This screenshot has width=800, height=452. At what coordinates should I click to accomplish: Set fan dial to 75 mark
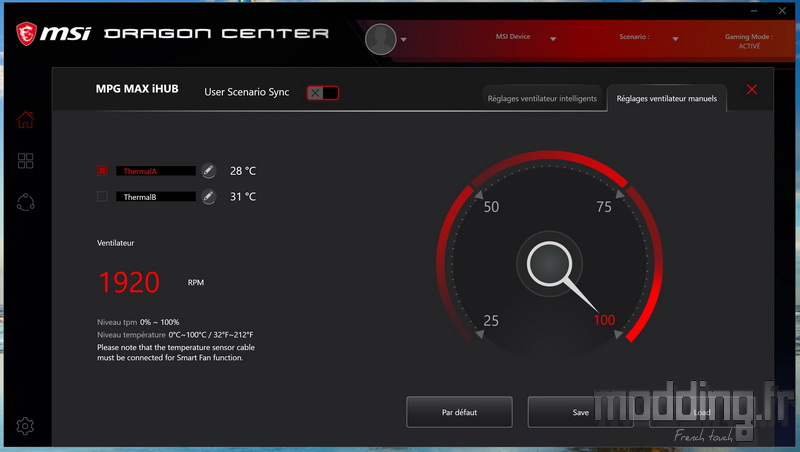point(604,207)
